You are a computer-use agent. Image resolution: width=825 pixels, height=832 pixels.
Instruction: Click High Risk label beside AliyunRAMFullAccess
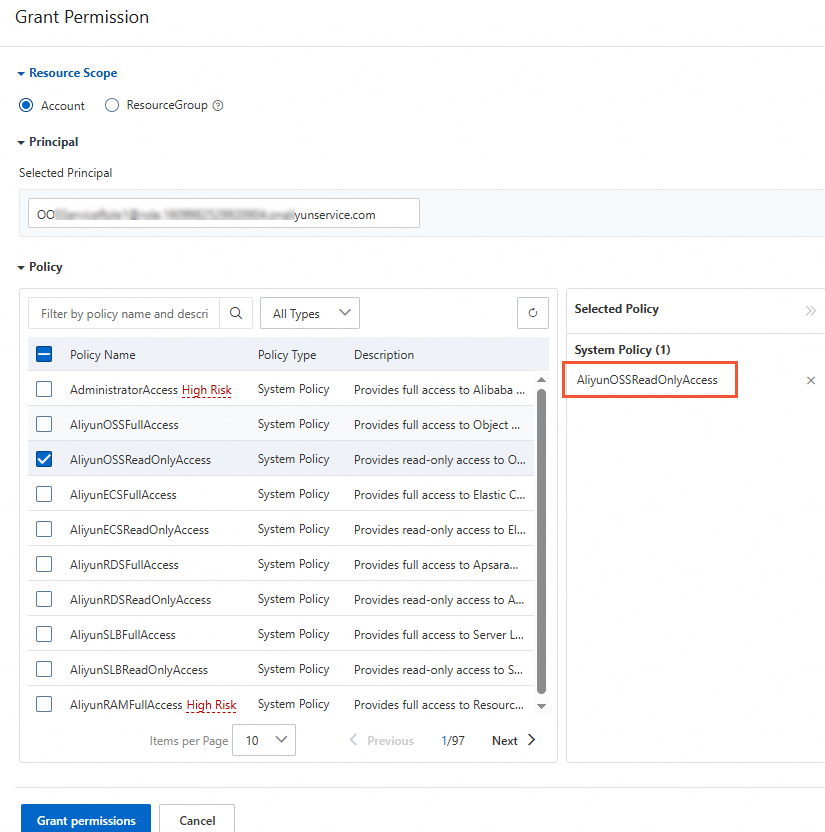tap(212, 705)
